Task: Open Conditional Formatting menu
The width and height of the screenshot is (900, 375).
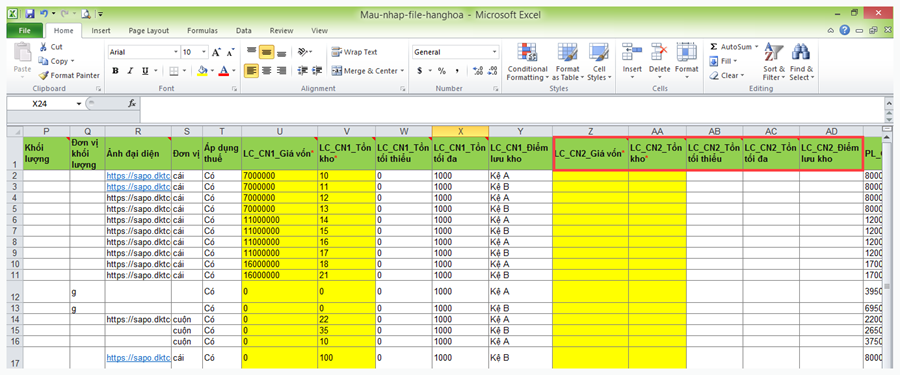Action: point(527,62)
